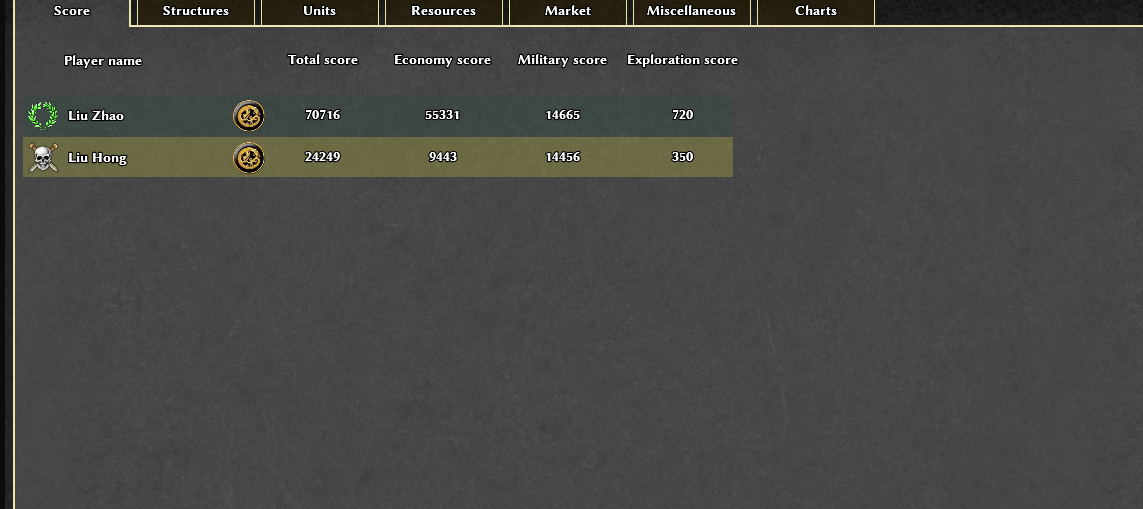Click the civilization emblem in Liu Hong's row
Viewport: 1143px width, 509px height.
[249, 158]
